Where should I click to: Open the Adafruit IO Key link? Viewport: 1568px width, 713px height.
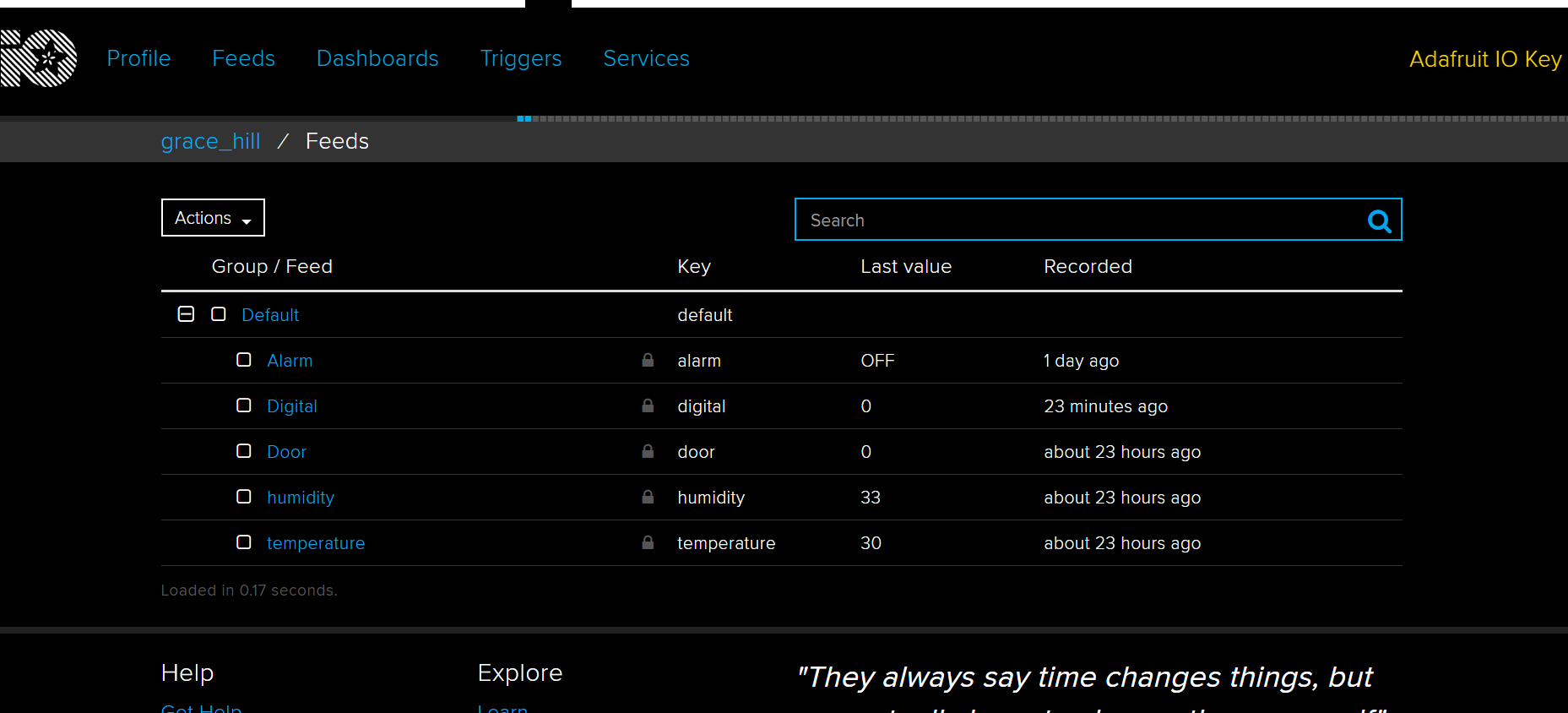click(x=1484, y=59)
